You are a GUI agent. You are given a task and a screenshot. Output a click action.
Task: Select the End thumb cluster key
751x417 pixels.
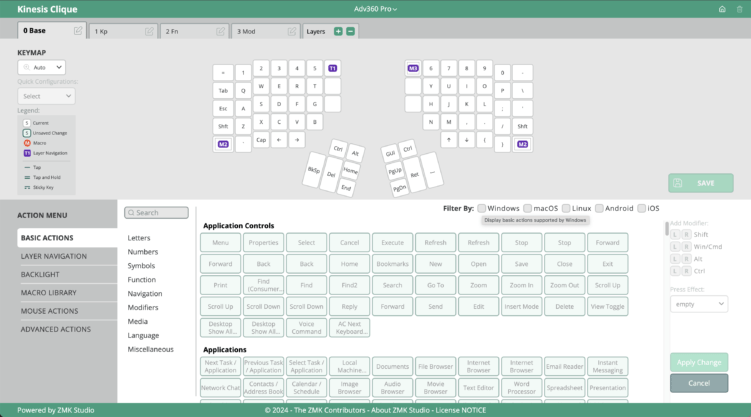point(346,187)
